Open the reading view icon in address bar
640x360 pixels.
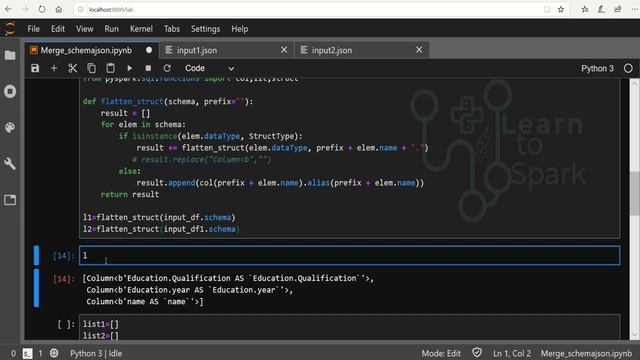[x=547, y=9]
